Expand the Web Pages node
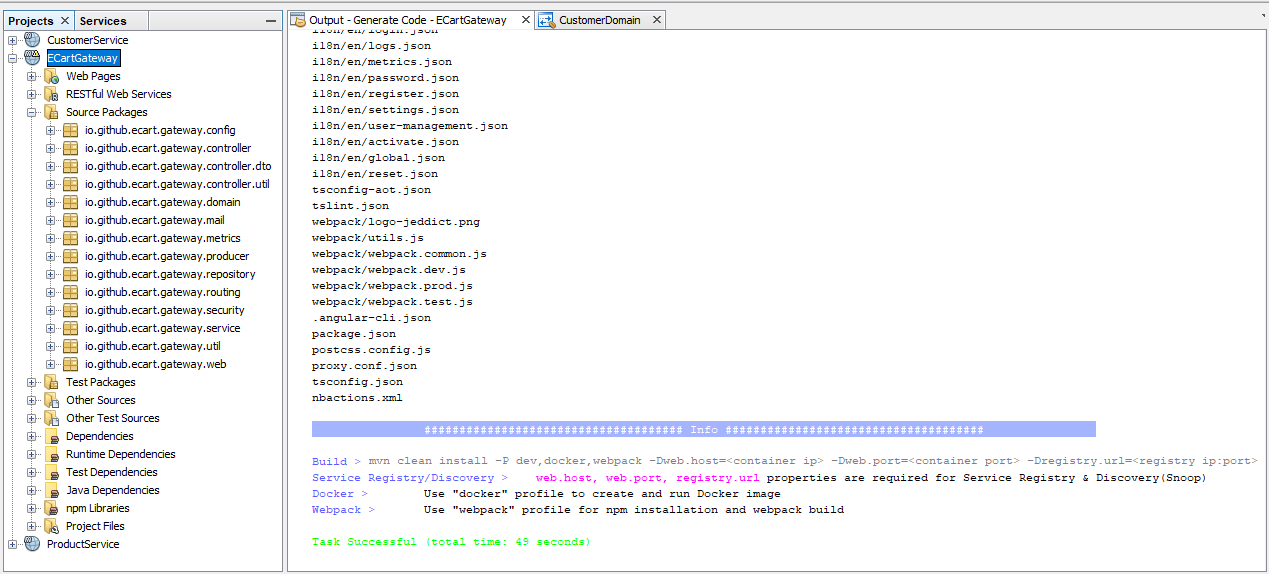Image resolution: width=1269 pixels, height=574 pixels. click(32, 76)
